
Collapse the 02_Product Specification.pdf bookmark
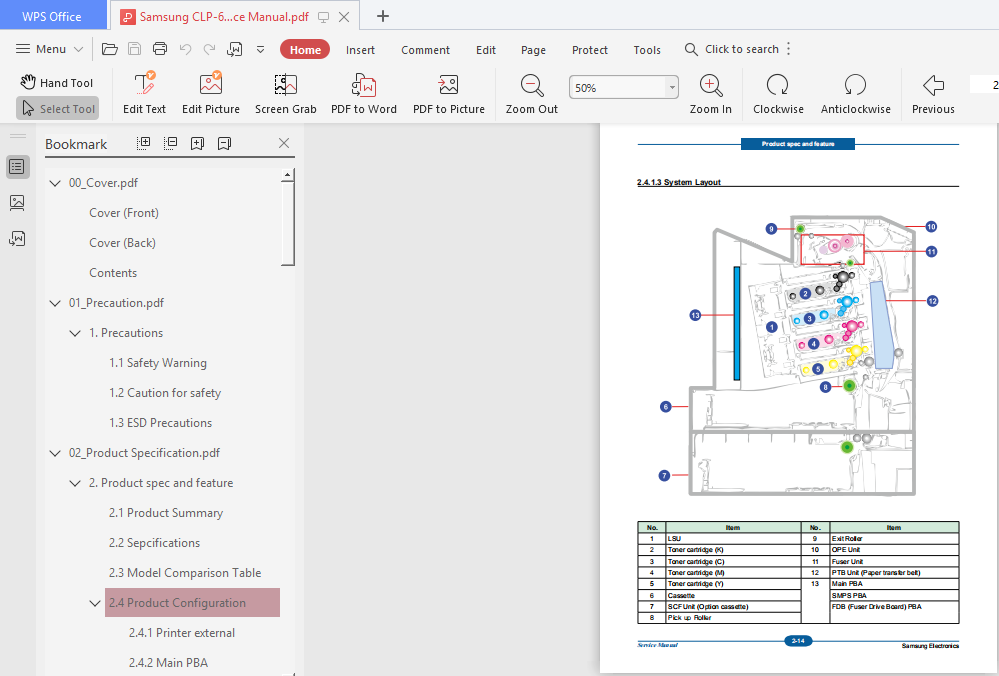55,453
